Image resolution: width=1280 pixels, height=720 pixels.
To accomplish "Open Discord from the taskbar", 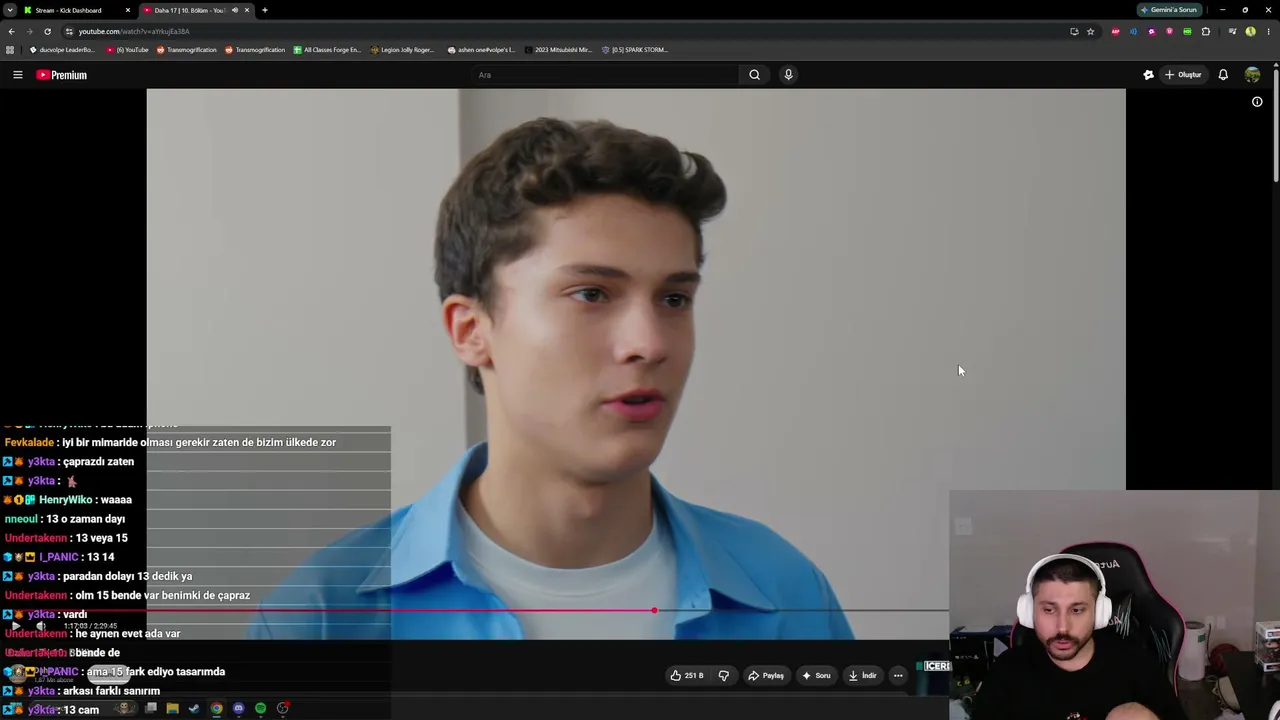I will tap(238, 709).
